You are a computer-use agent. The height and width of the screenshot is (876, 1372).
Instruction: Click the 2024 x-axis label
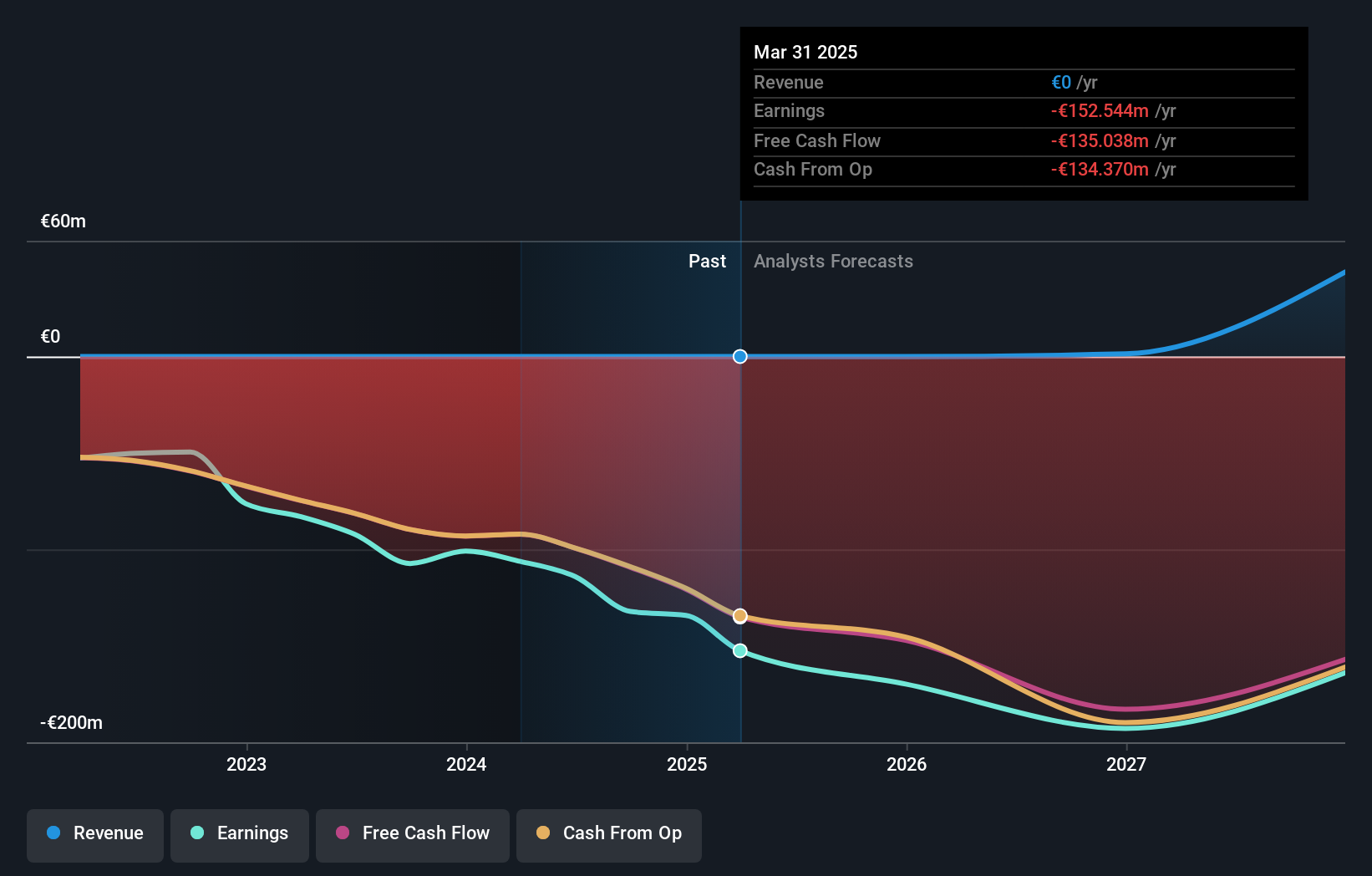(x=466, y=764)
